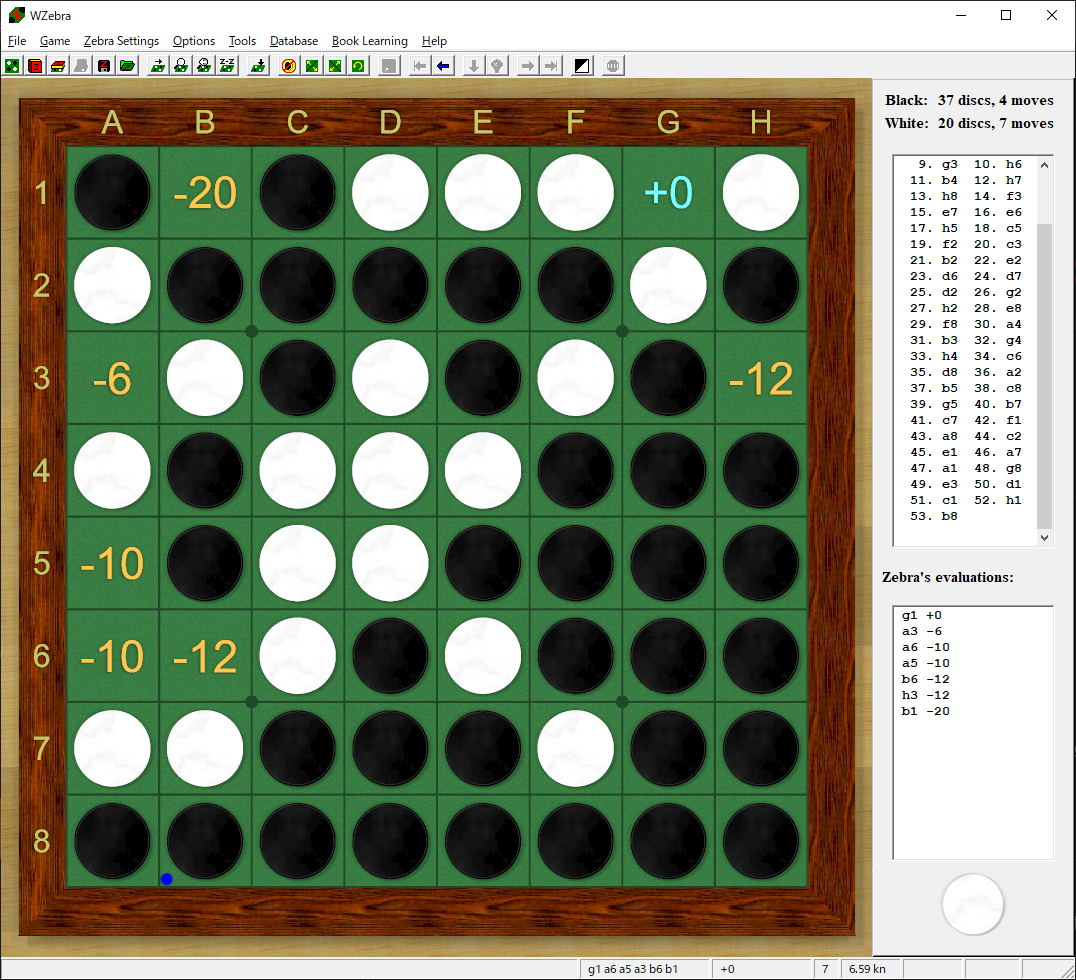
Task: Open the Options menu
Action: 194,41
